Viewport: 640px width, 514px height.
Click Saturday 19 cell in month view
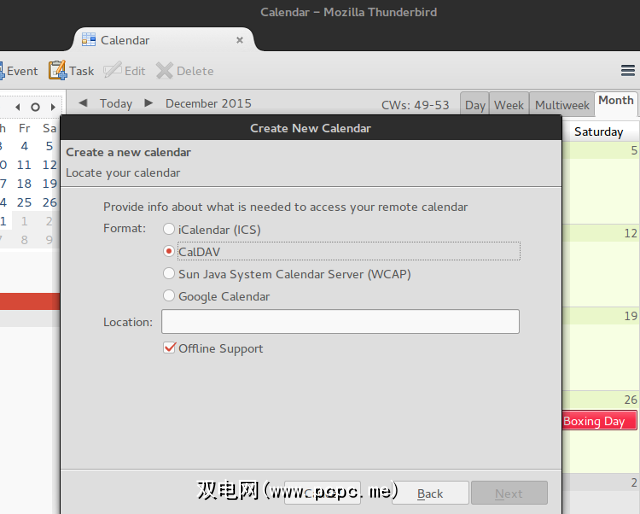(600, 349)
